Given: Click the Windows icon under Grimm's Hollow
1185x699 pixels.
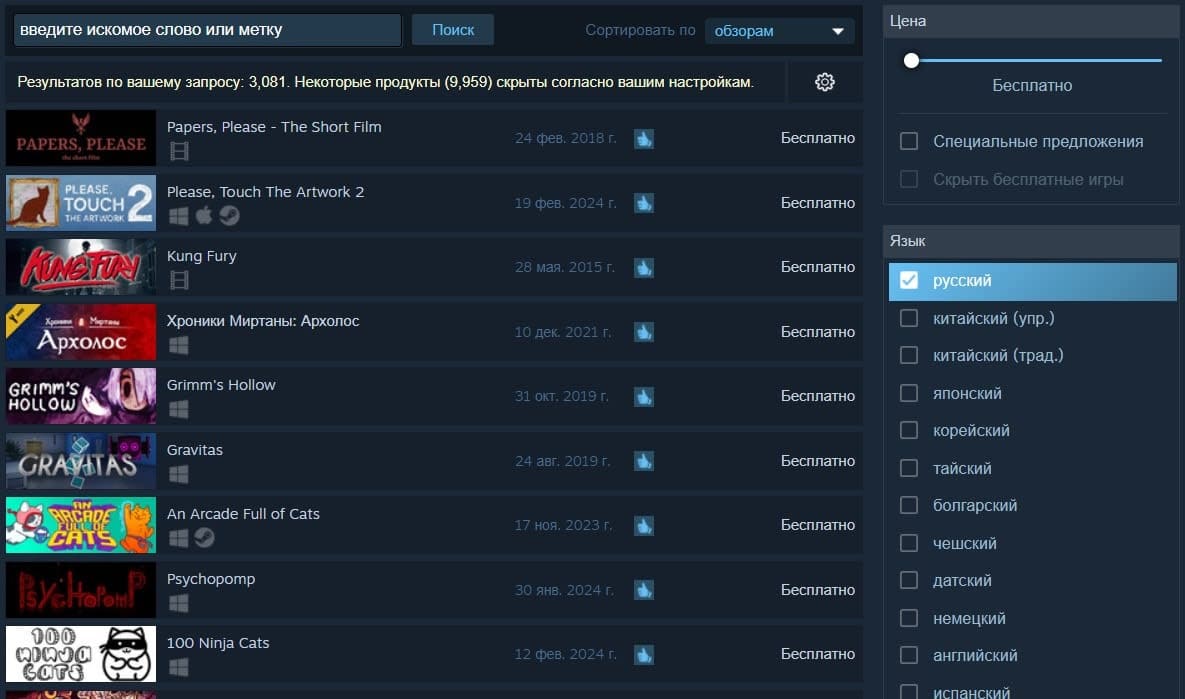Looking at the screenshot, I should point(179,410).
